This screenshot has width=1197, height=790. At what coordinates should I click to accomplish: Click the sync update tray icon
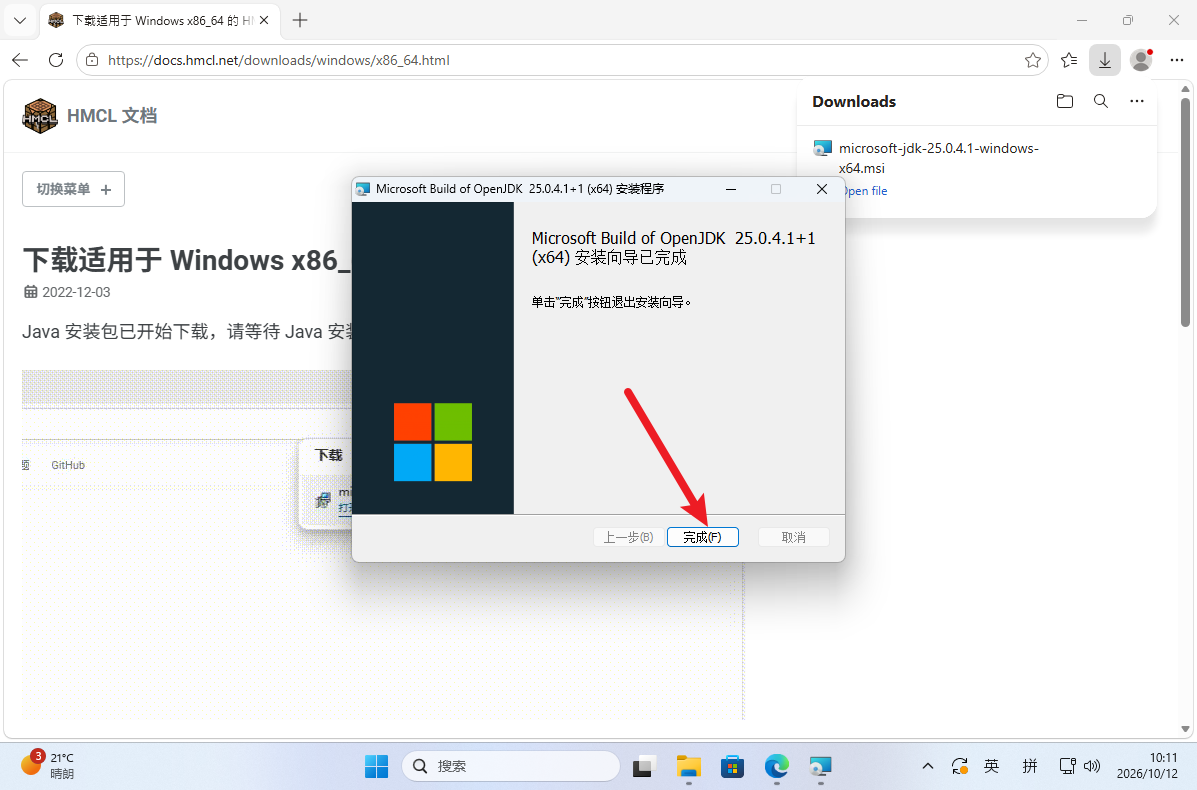tap(960, 766)
